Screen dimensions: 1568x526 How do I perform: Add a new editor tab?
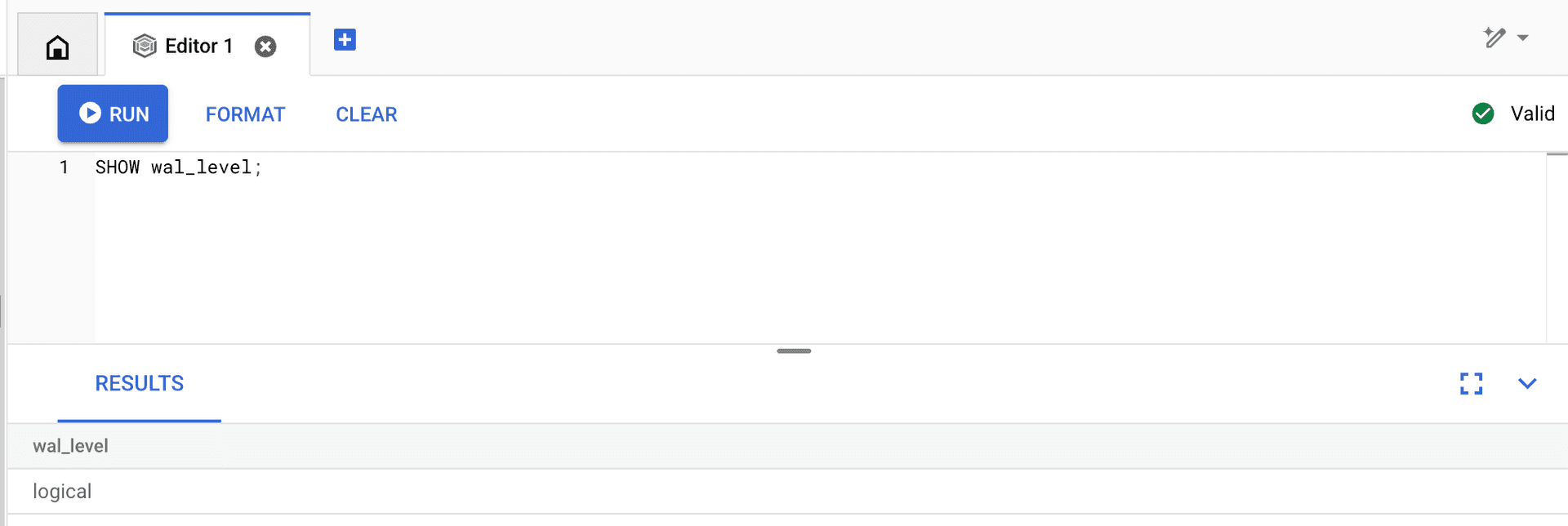tap(345, 39)
